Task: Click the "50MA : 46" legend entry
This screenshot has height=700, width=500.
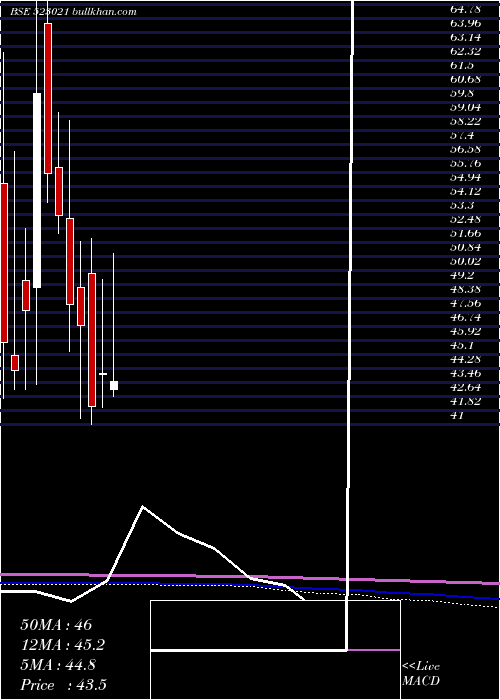Action: coord(56,625)
